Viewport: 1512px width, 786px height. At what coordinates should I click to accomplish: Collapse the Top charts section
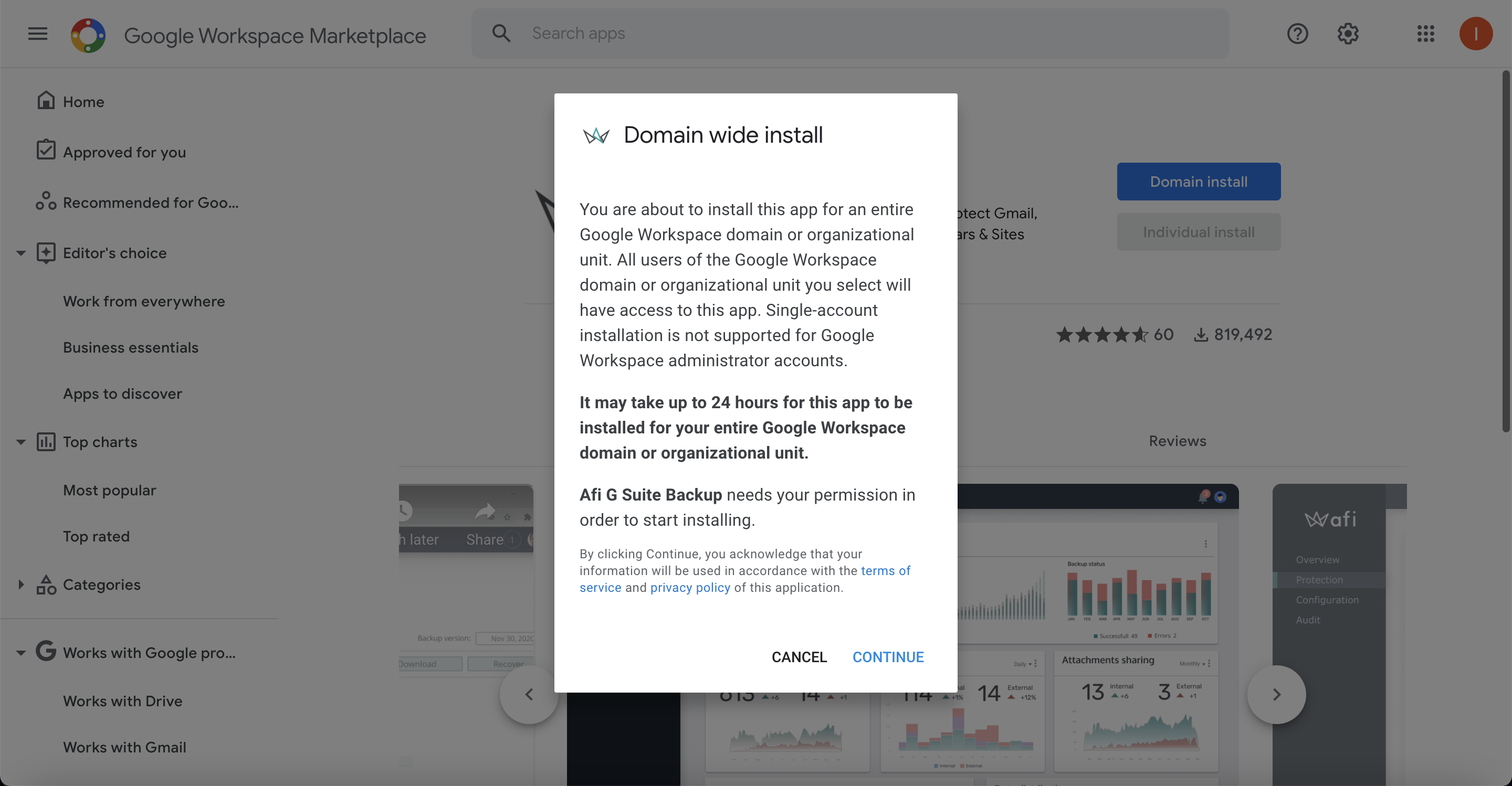coord(20,442)
